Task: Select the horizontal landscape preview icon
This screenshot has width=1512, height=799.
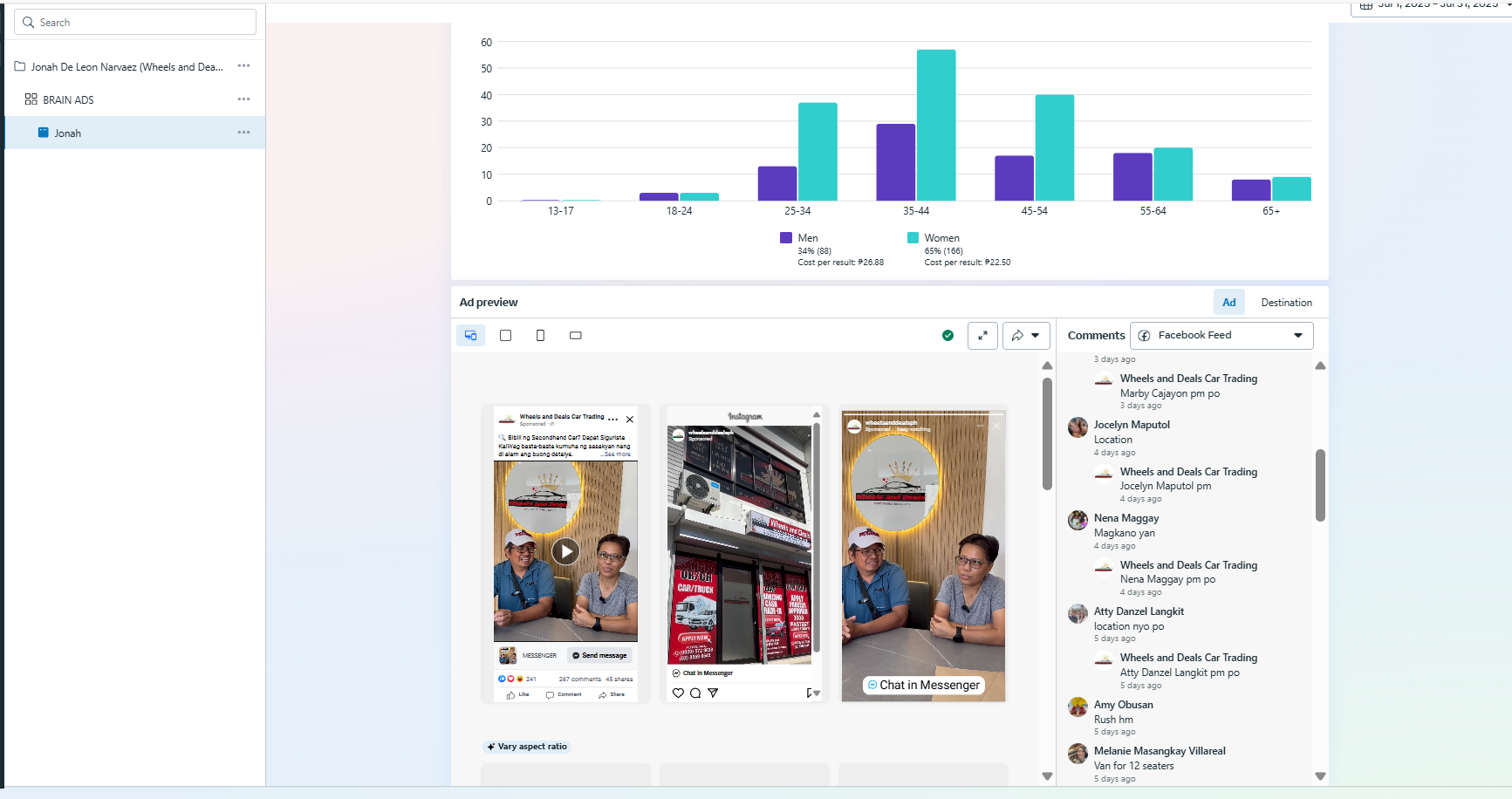Action: 575,336
